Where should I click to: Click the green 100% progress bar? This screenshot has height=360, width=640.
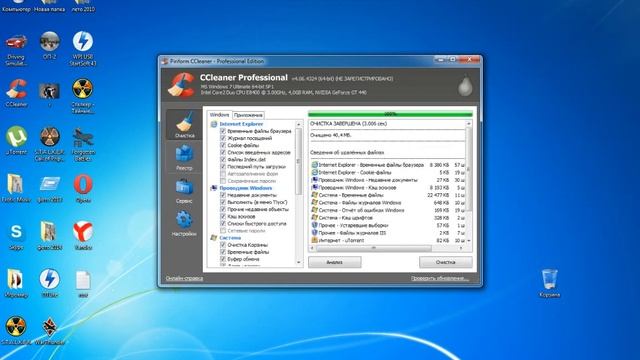[390, 114]
